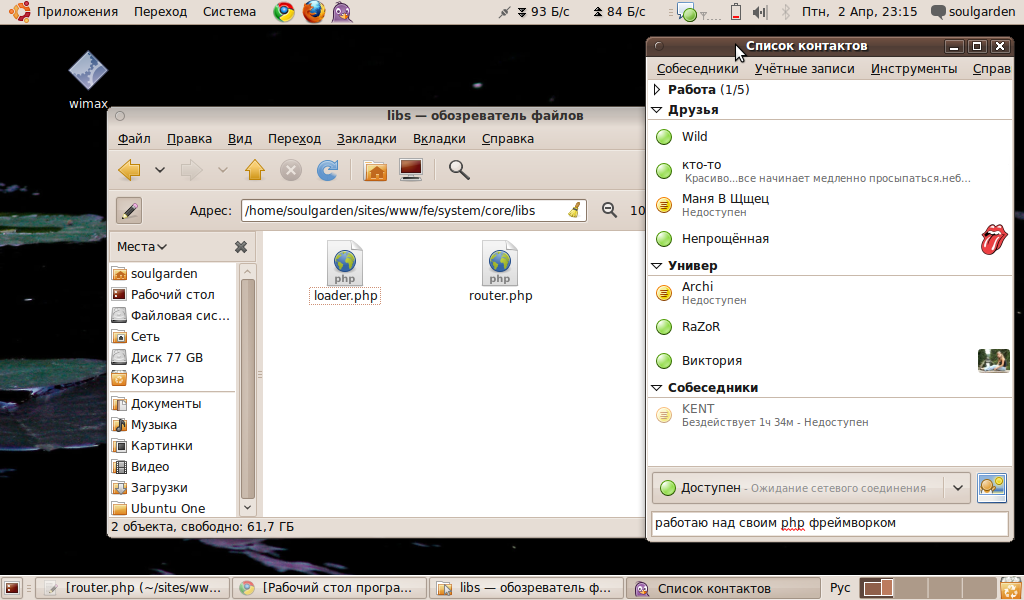Collapse the Друзья contact group
Image resolution: width=1024 pixels, height=600 pixels.
tap(657, 110)
